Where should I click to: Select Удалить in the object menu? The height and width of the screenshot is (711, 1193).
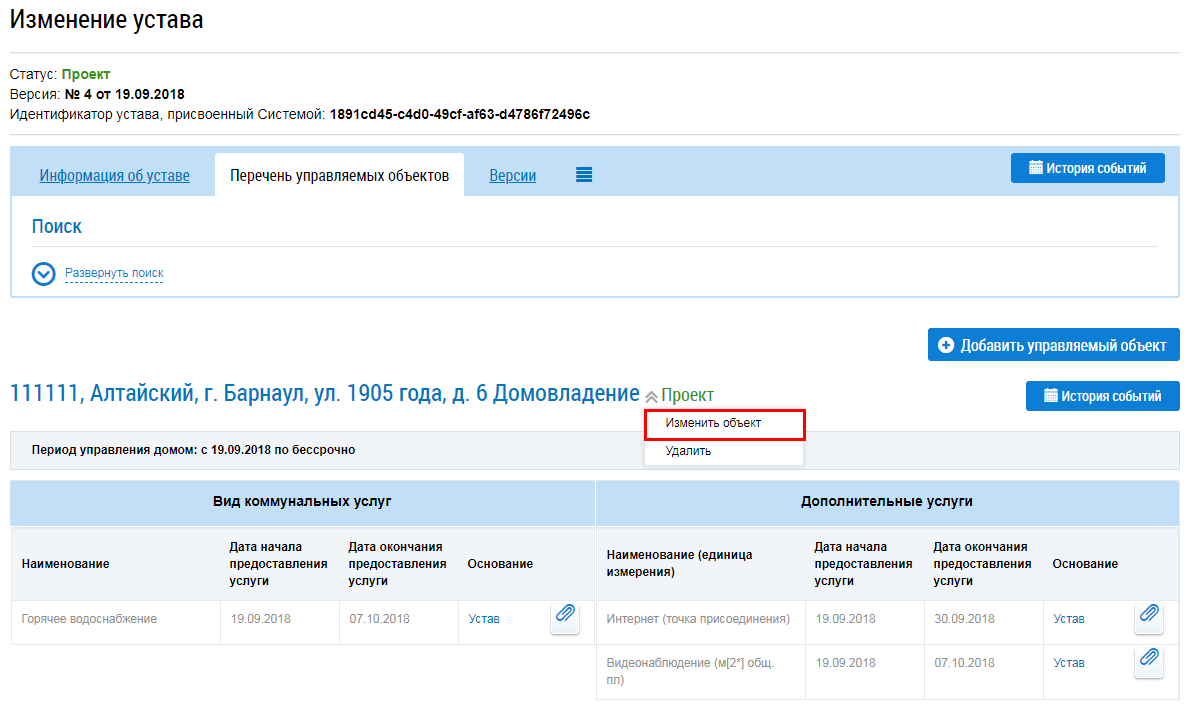coord(688,451)
